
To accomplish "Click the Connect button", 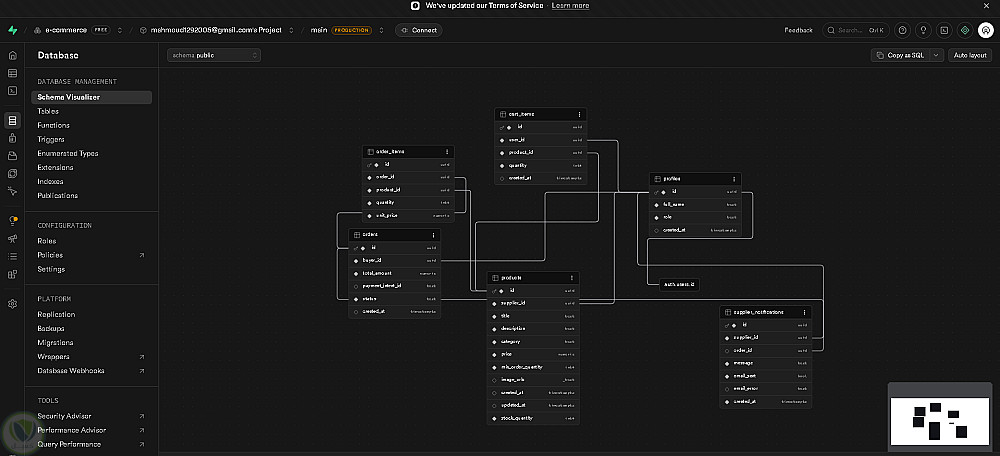I will click(x=418, y=30).
